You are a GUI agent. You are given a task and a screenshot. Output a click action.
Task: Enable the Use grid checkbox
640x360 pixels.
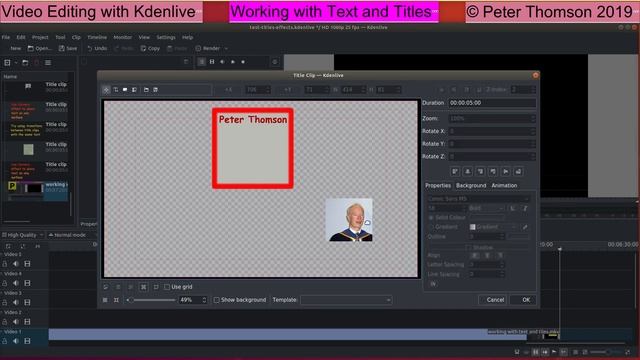tap(167, 287)
